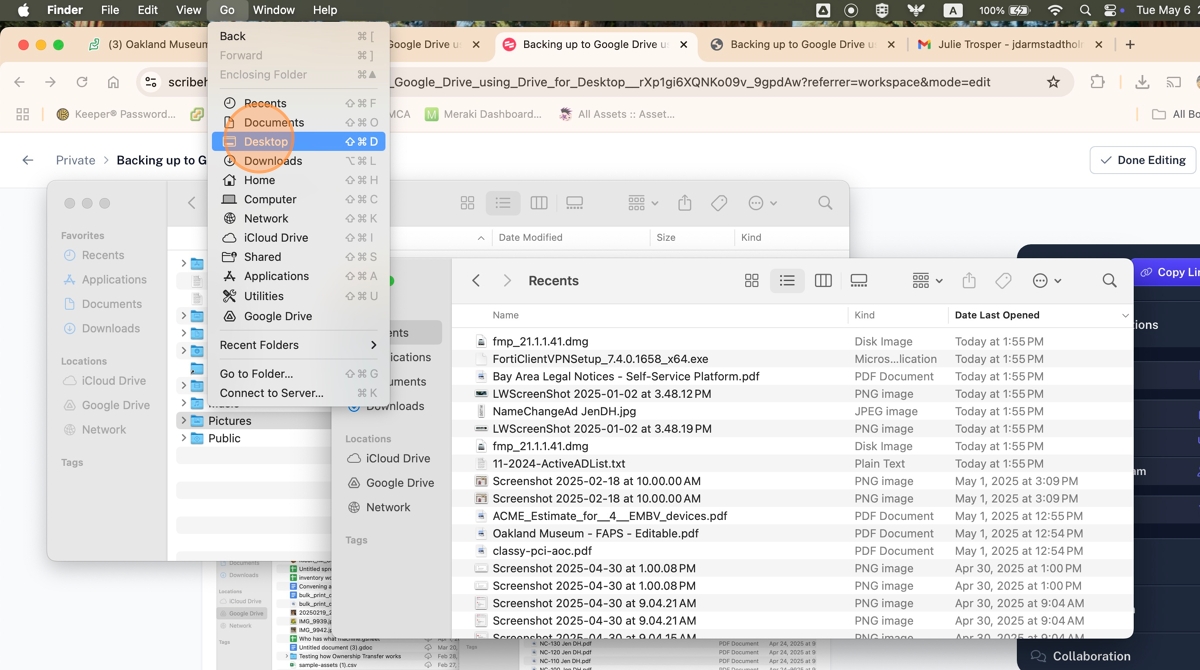The image size is (1200, 670).
Task: Click the search icon in back Finder window
Action: click(x=825, y=203)
